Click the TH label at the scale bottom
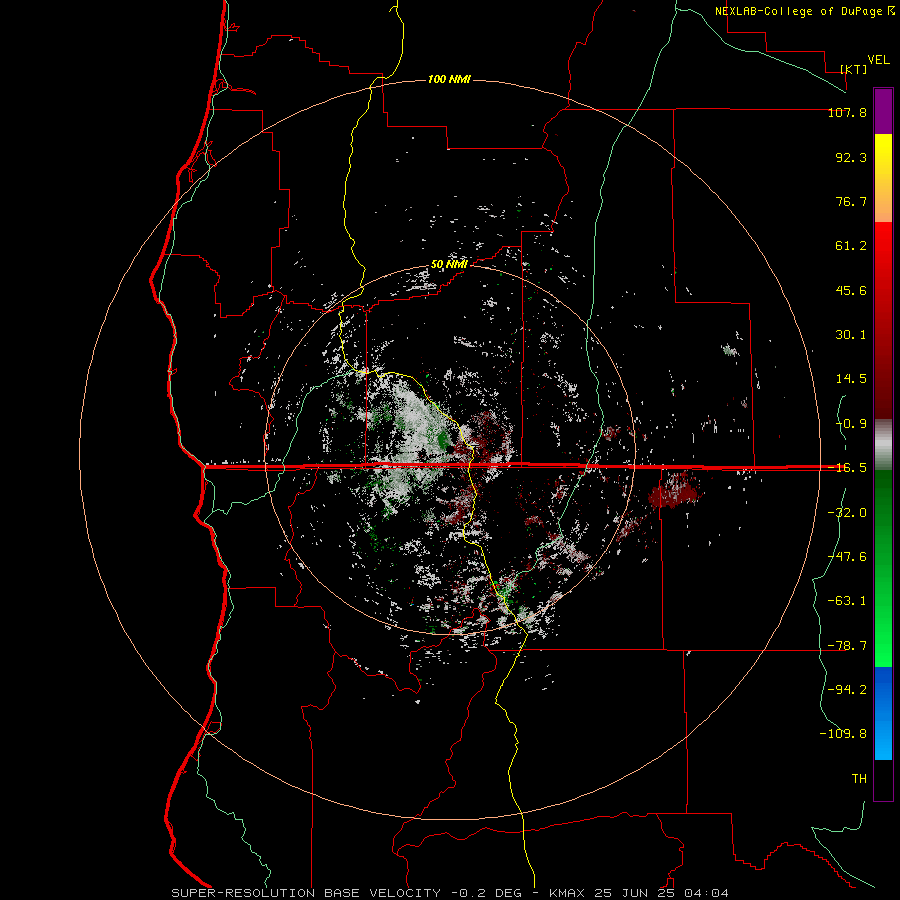 coord(859,779)
